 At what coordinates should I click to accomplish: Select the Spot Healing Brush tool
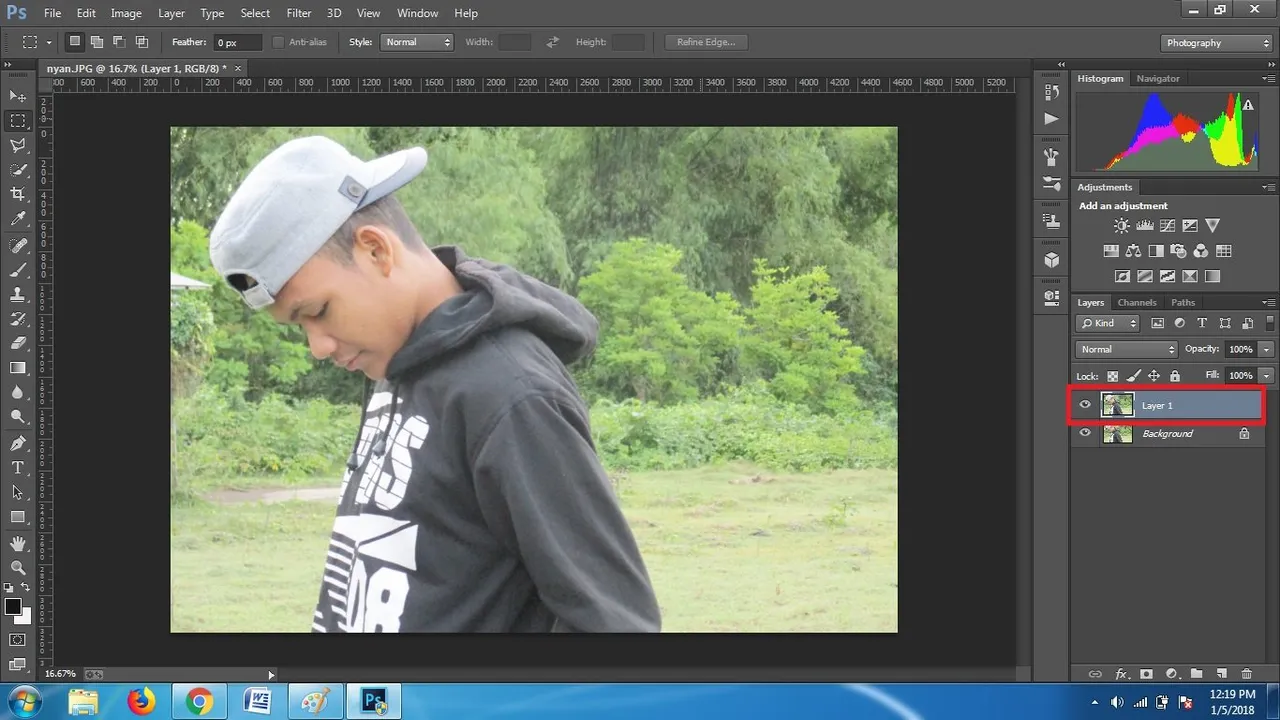18,246
